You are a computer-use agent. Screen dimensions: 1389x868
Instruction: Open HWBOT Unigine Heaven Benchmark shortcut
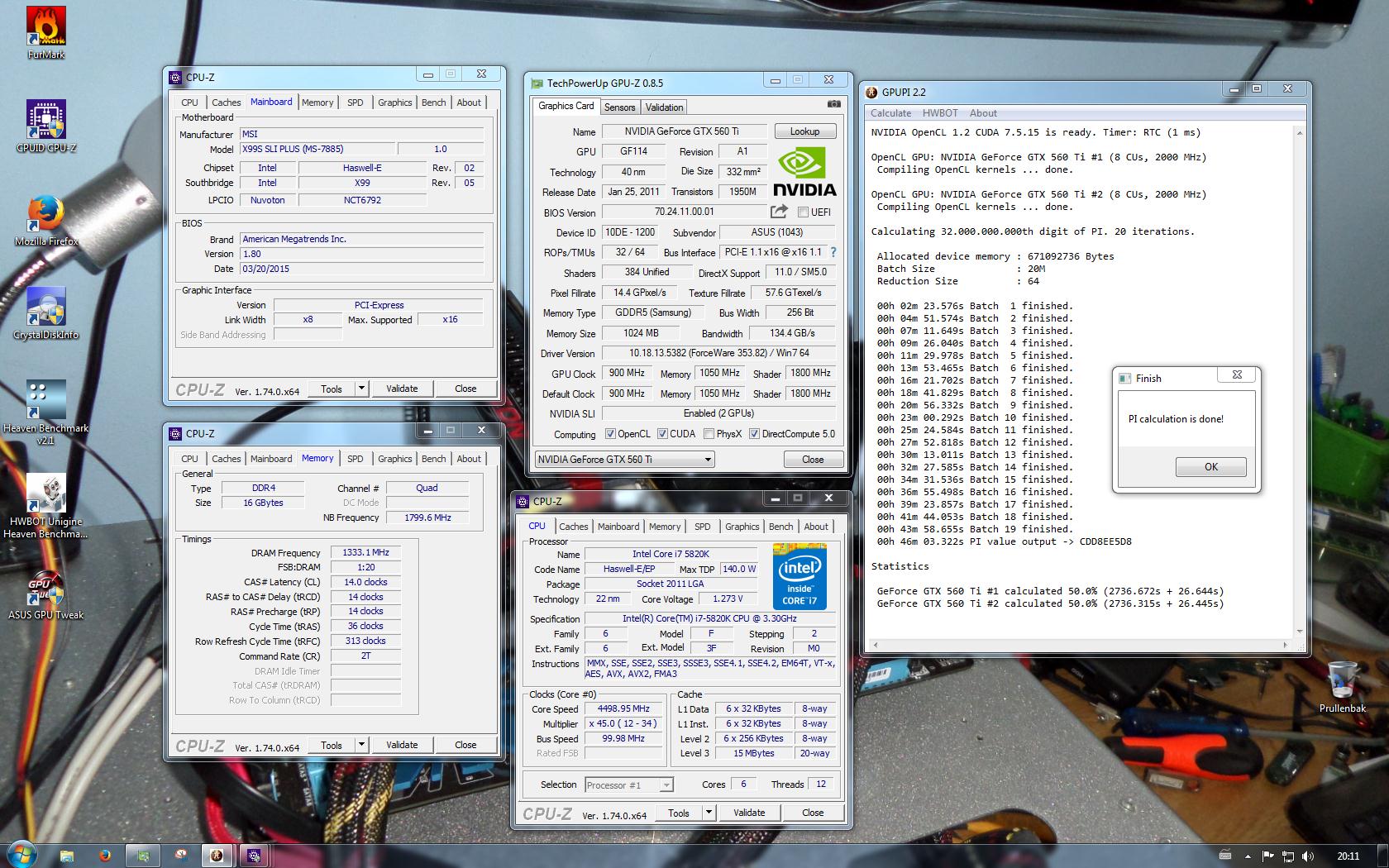click(x=45, y=506)
